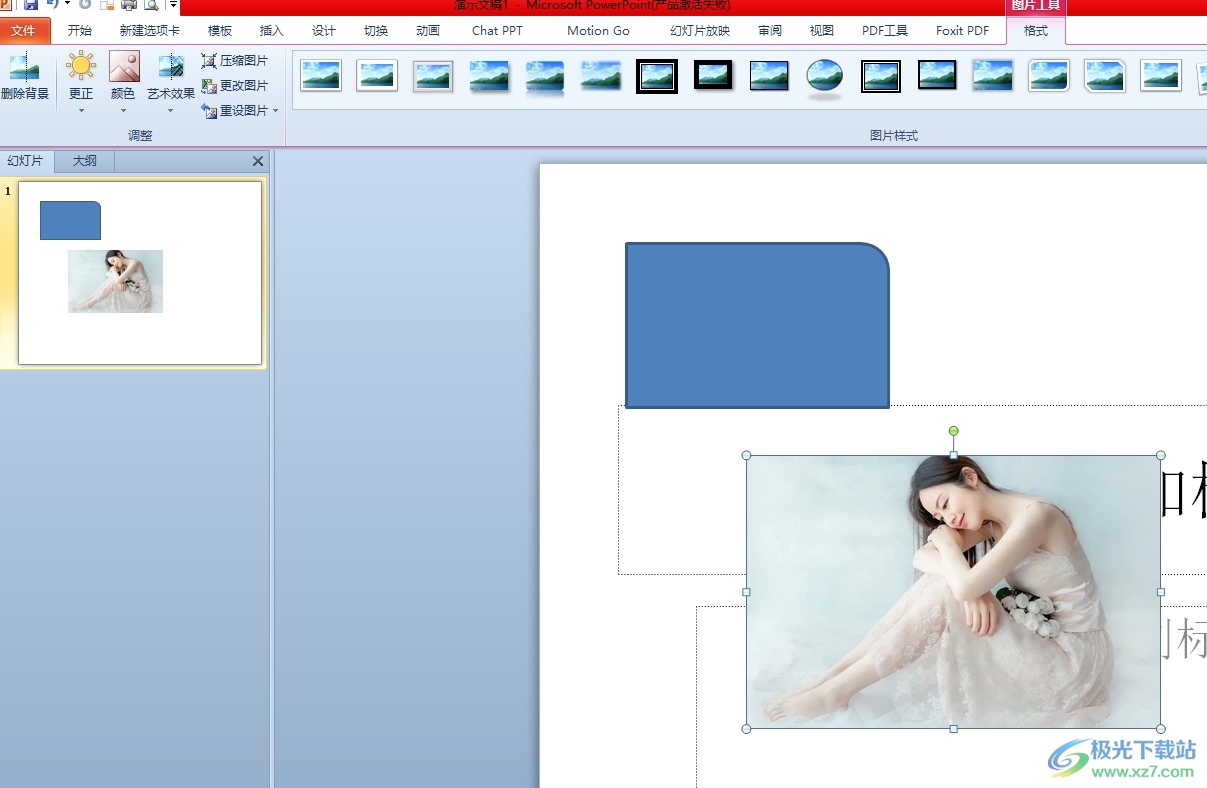Screen dimensions: 1207x788
Task: Click the Change Picture (更改图片) icon
Action: pos(209,86)
